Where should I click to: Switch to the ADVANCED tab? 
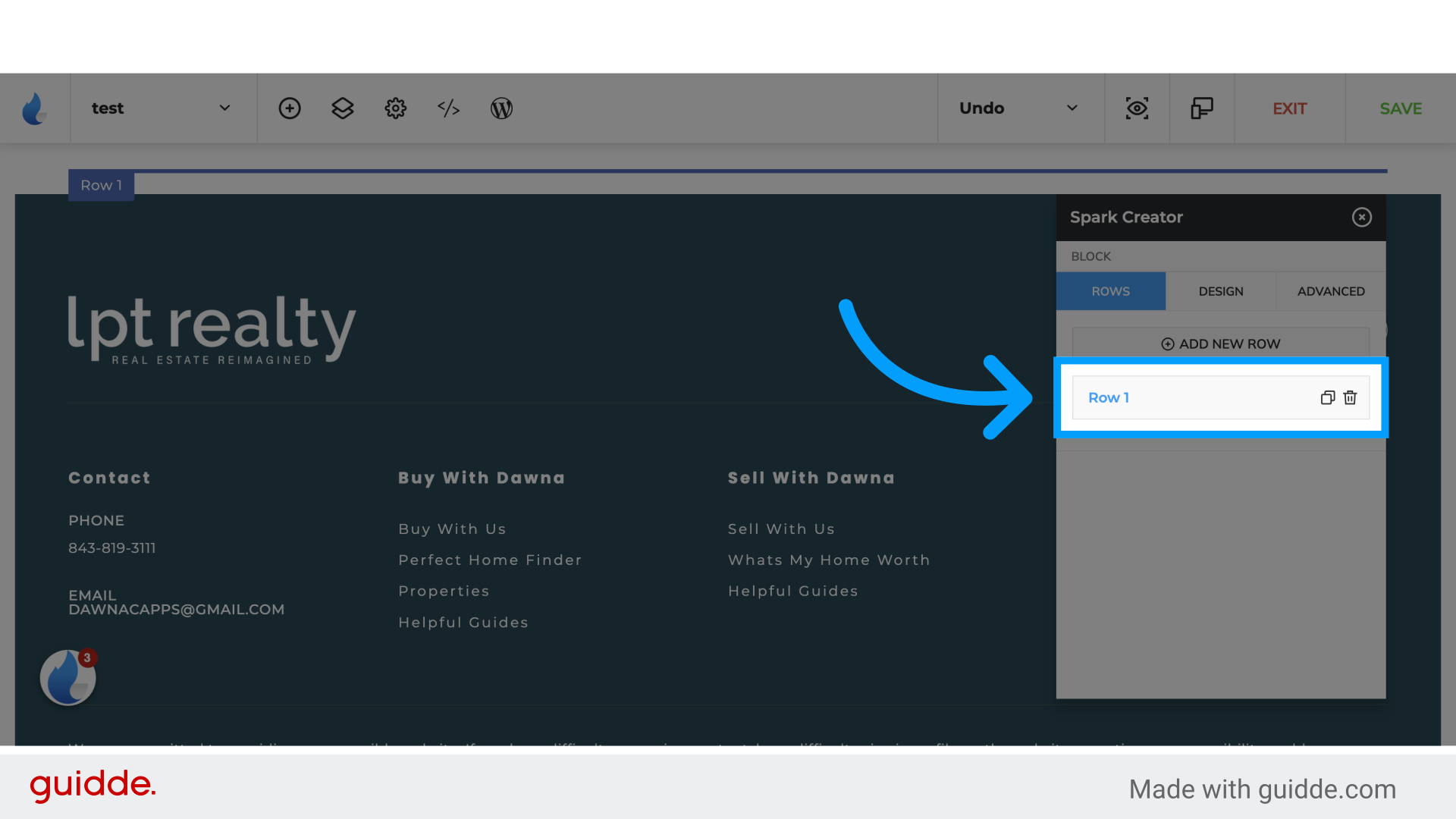point(1331,291)
